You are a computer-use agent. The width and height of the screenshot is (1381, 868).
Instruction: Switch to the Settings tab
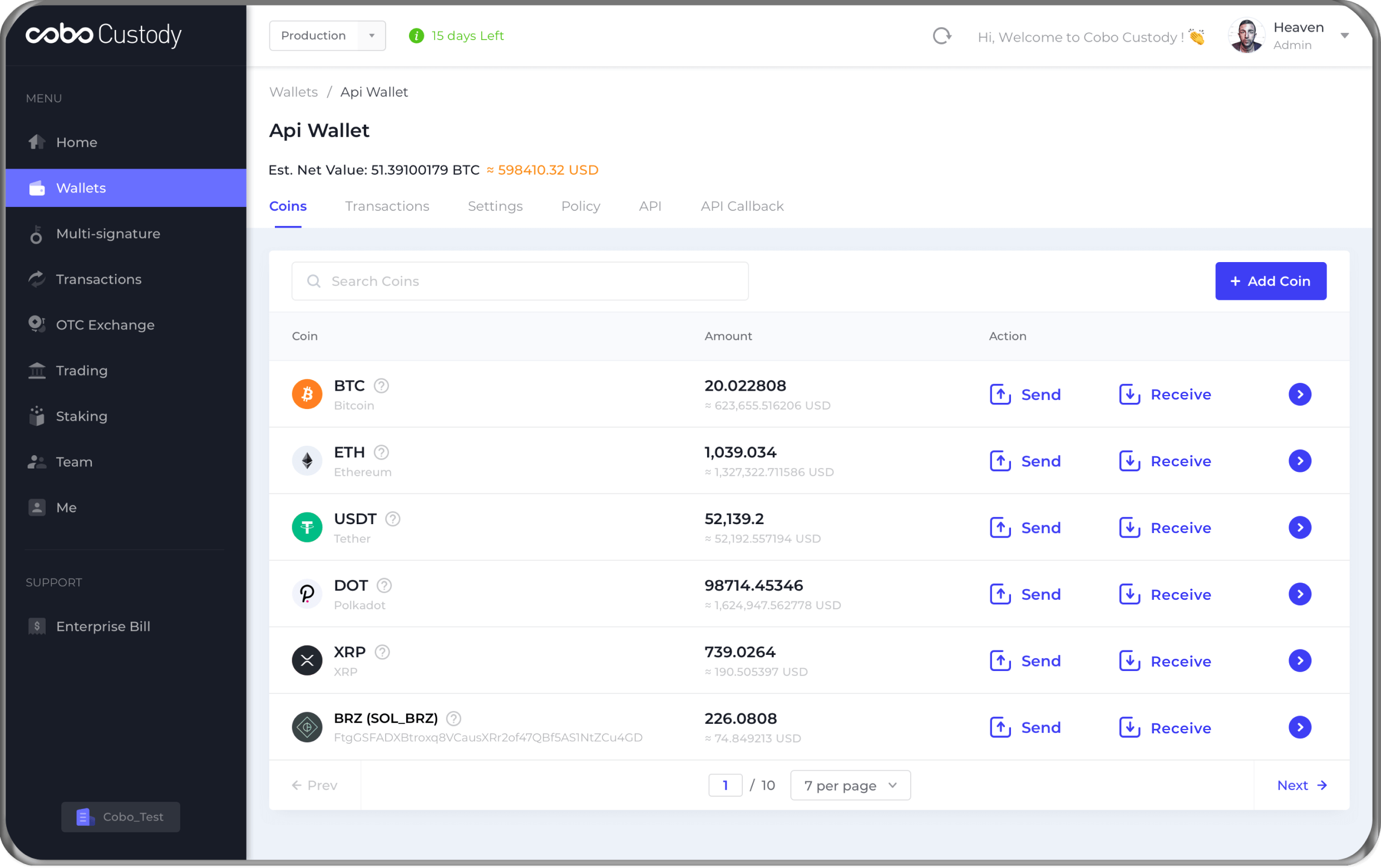pyautogui.click(x=496, y=206)
